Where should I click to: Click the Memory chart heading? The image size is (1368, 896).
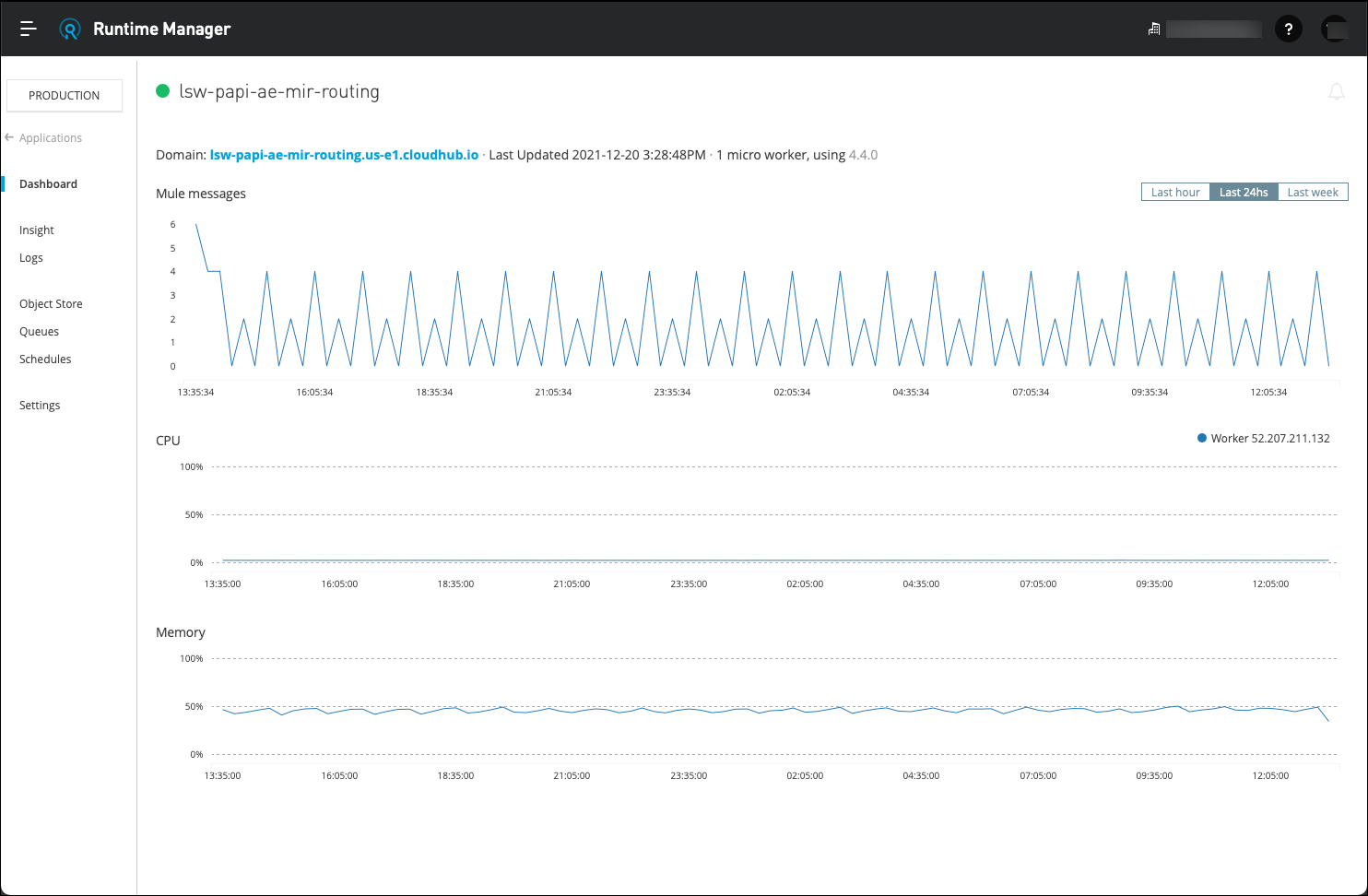pyautogui.click(x=181, y=632)
